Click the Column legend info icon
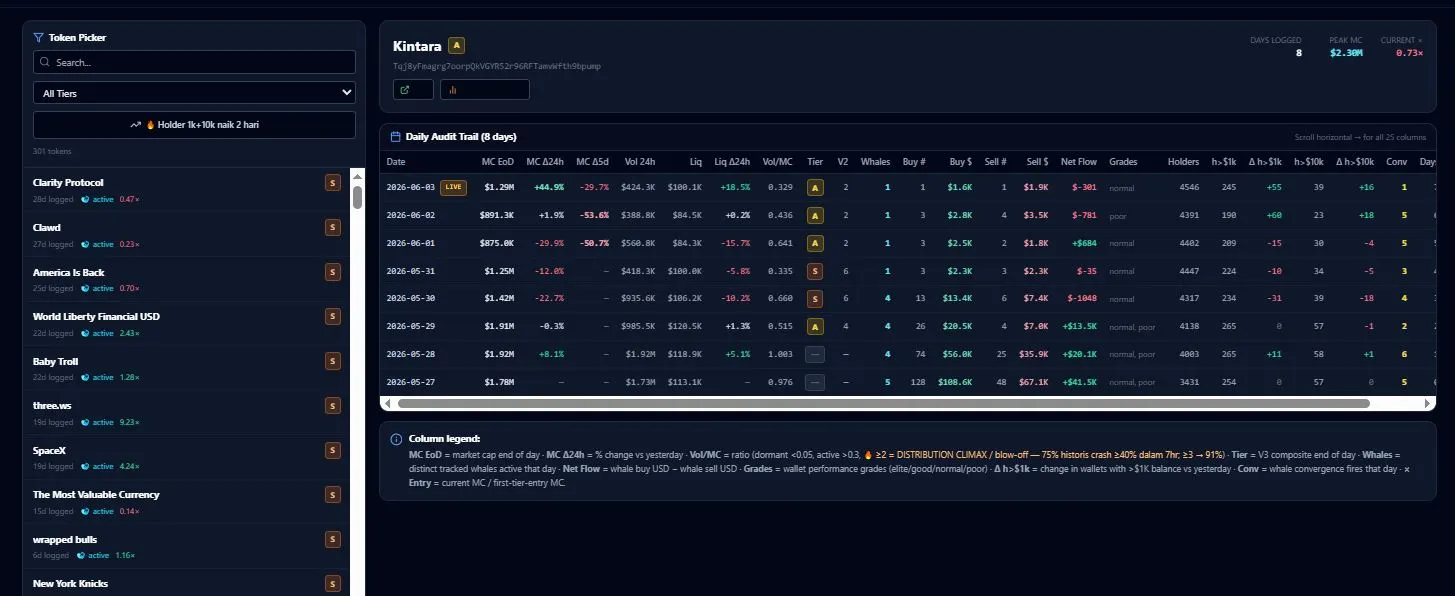The height and width of the screenshot is (596, 1455). 396,439
